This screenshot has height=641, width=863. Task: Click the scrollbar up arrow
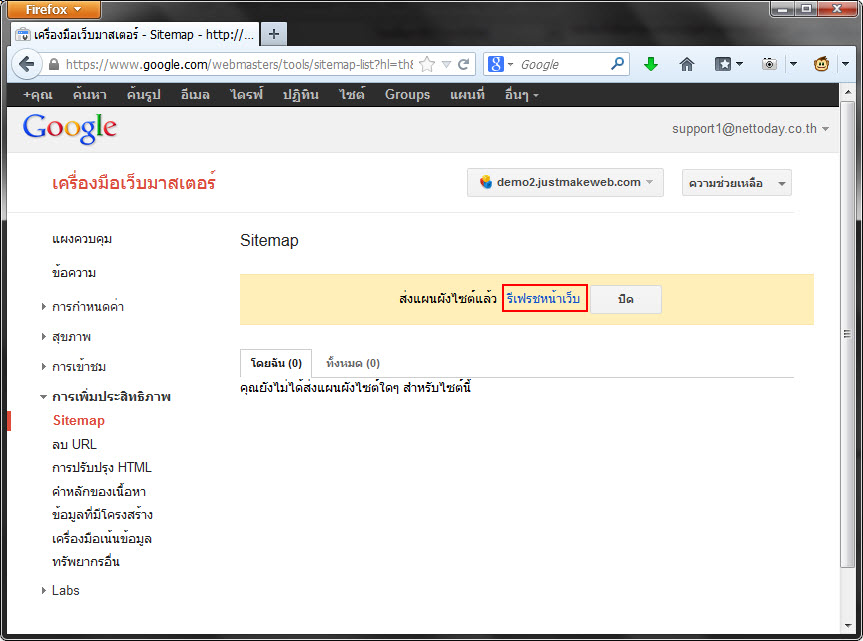(848, 92)
